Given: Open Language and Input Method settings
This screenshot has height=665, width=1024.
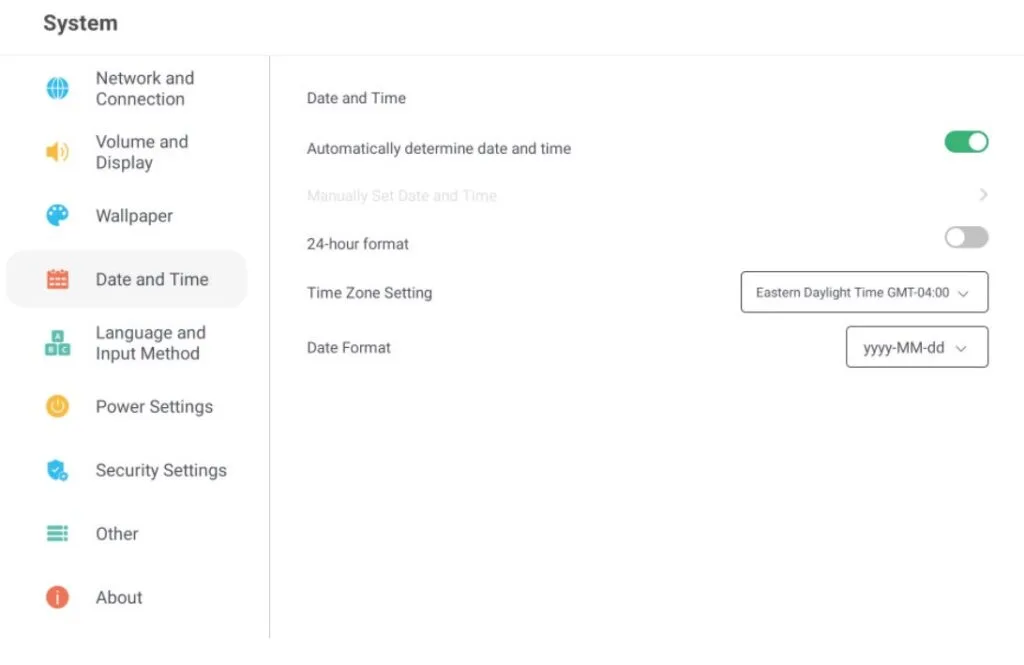Looking at the screenshot, I should tap(127, 342).
